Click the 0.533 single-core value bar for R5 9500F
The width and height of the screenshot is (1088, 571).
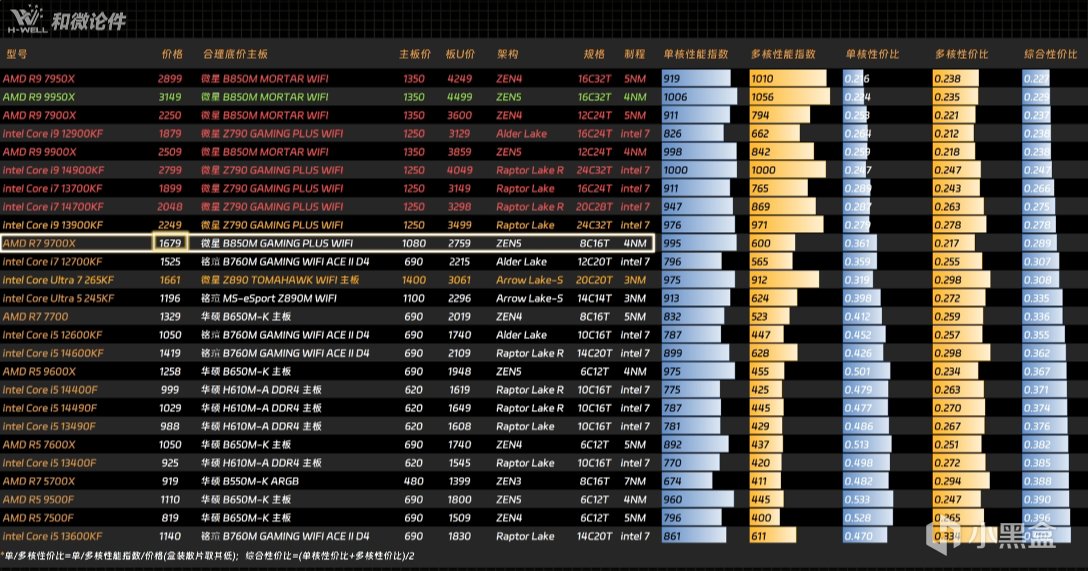[870, 500]
